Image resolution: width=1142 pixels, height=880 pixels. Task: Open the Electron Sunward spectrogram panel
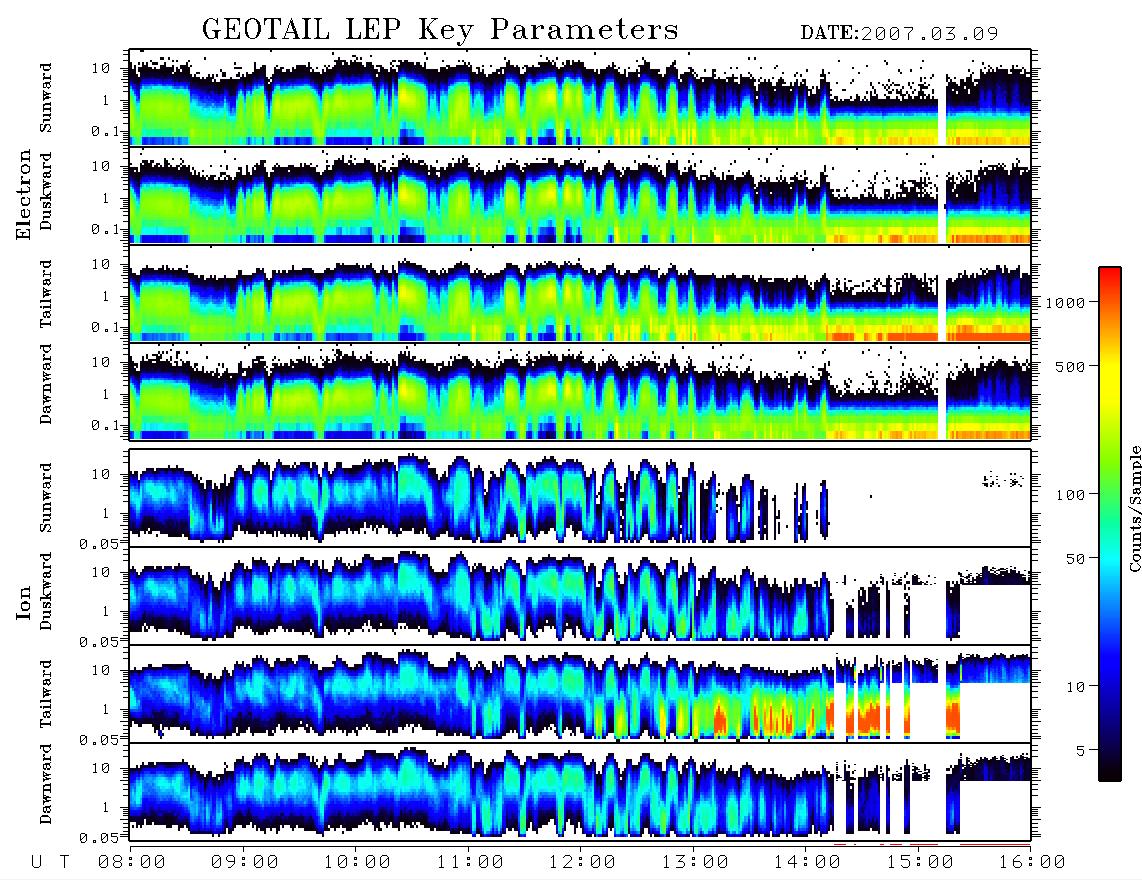[580, 98]
